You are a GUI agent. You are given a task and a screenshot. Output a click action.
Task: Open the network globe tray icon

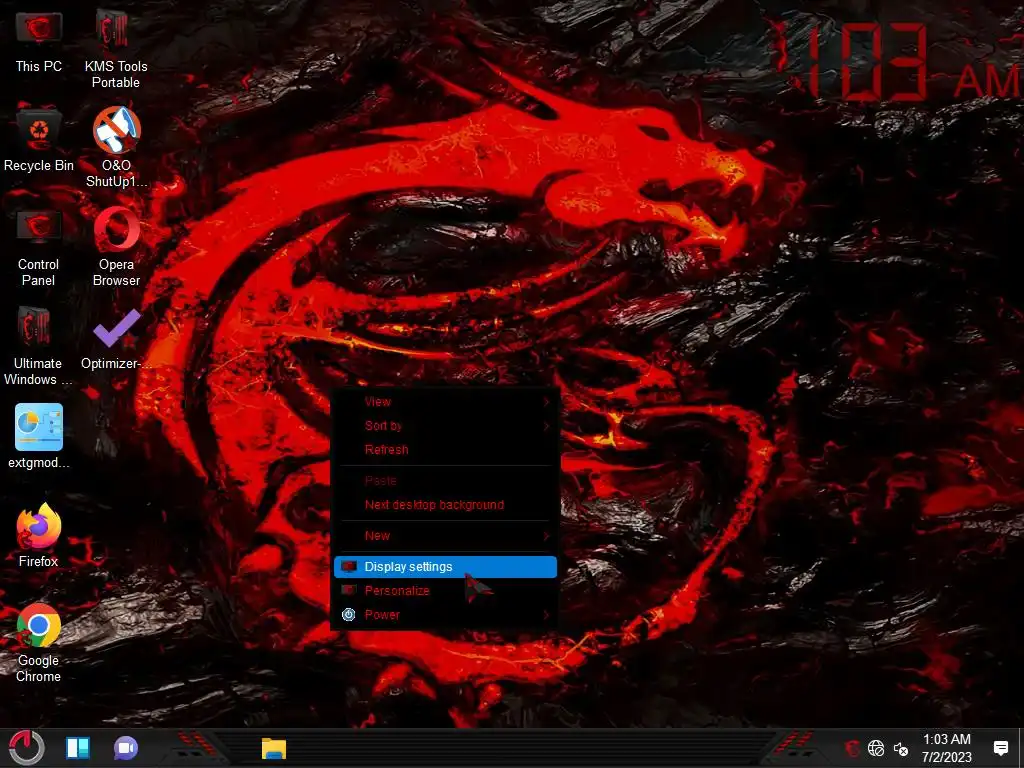coord(876,748)
